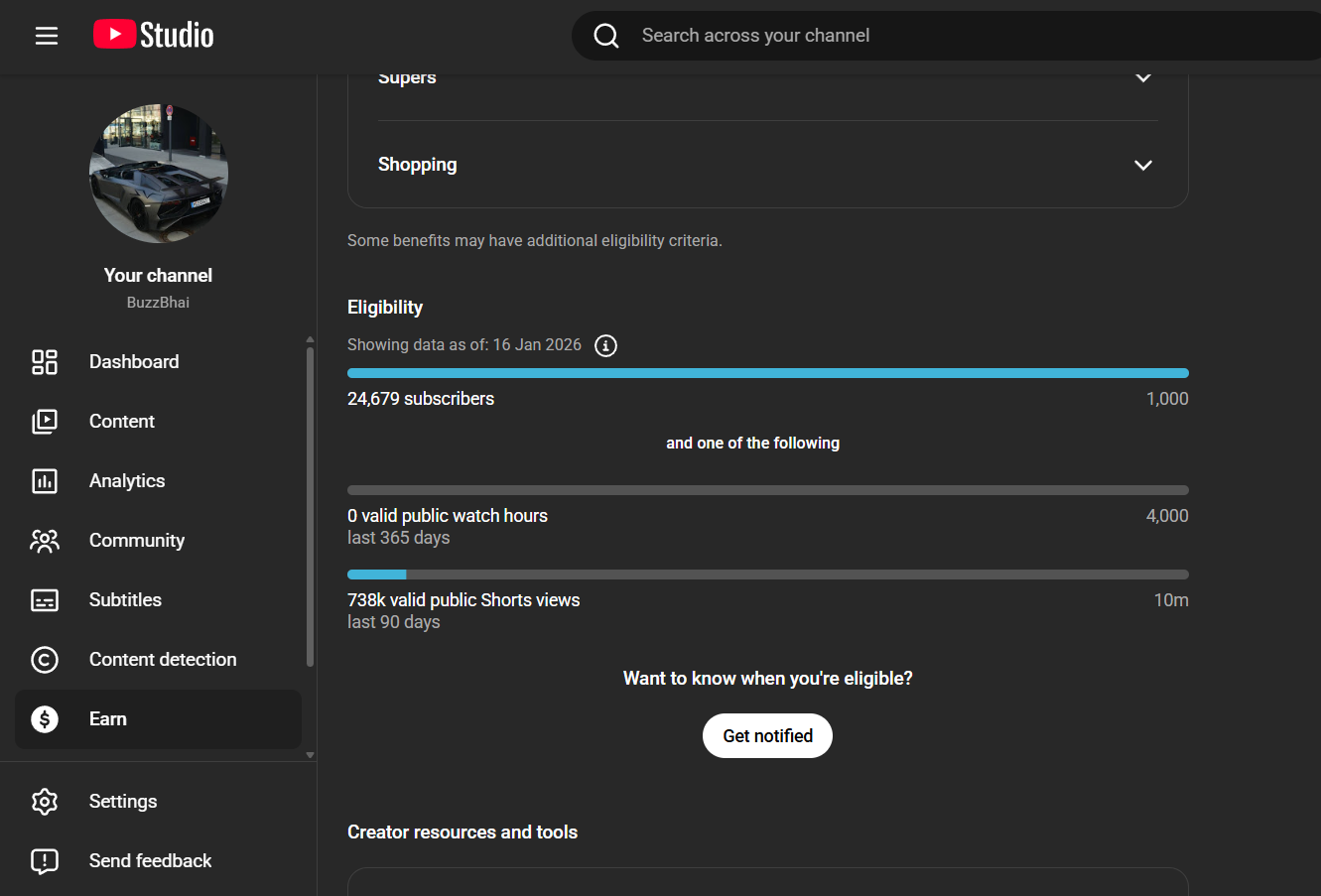
Task: Click the Community people icon
Action: (x=45, y=541)
